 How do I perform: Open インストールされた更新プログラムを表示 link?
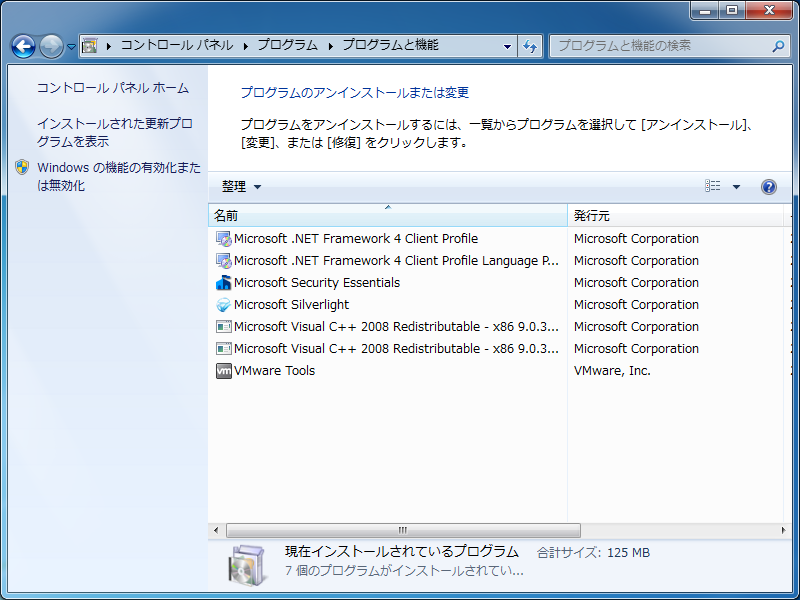[x=115, y=132]
